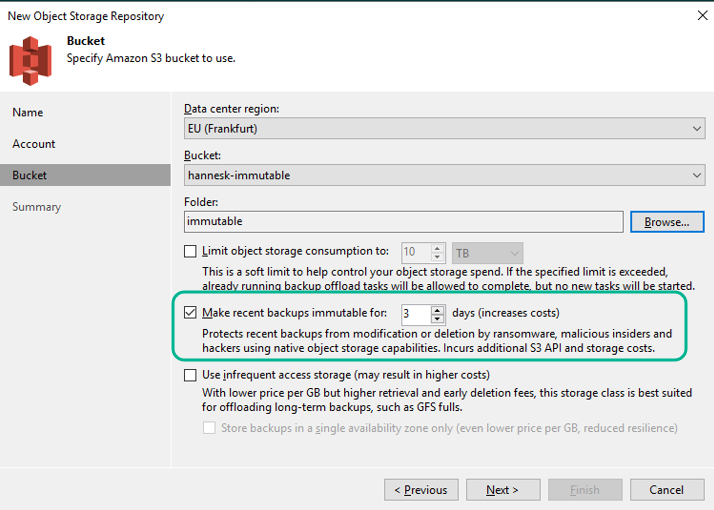Viewport: 714px width, 510px height.
Task: Click the storage limit value field showing 10
Action: pyautogui.click(x=415, y=253)
